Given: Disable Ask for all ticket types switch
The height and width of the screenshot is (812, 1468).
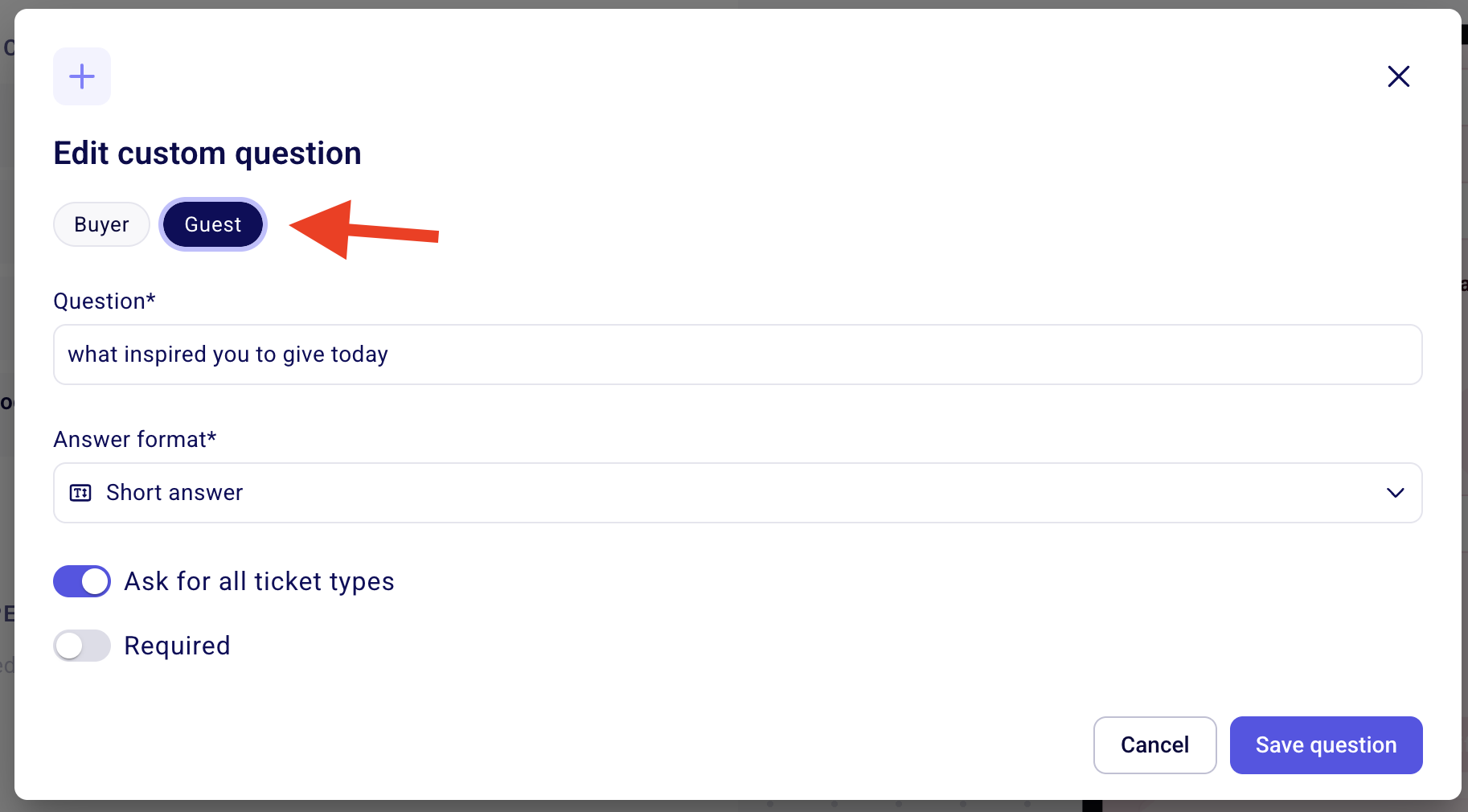Looking at the screenshot, I should tap(82, 581).
